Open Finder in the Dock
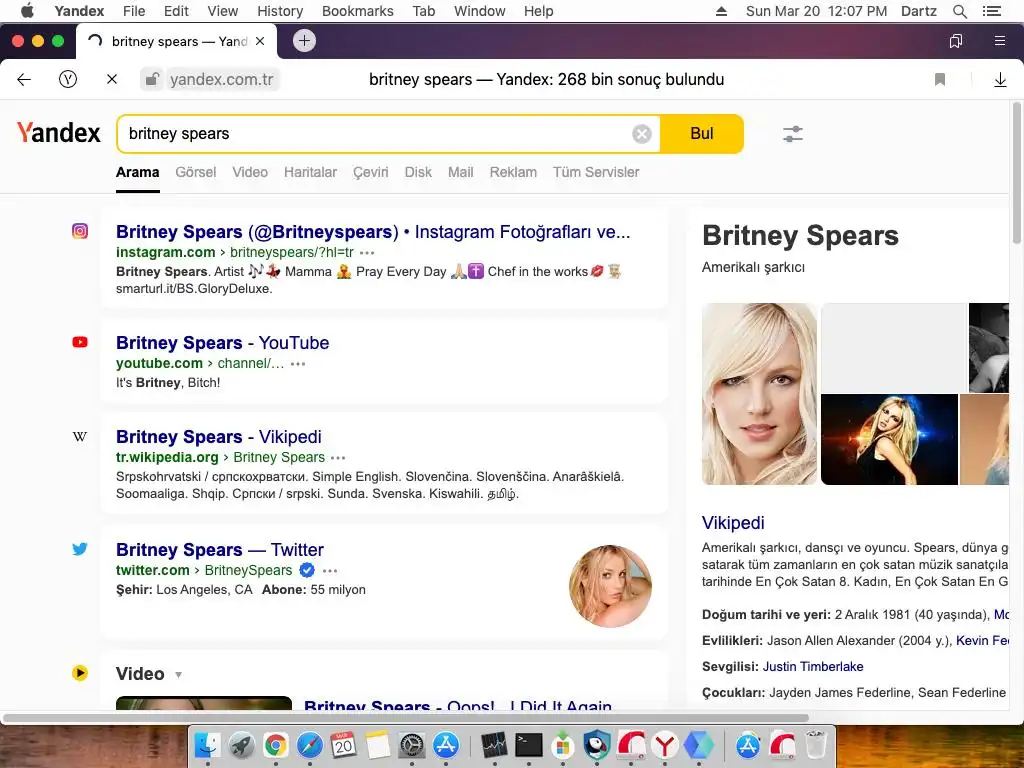 (x=208, y=745)
